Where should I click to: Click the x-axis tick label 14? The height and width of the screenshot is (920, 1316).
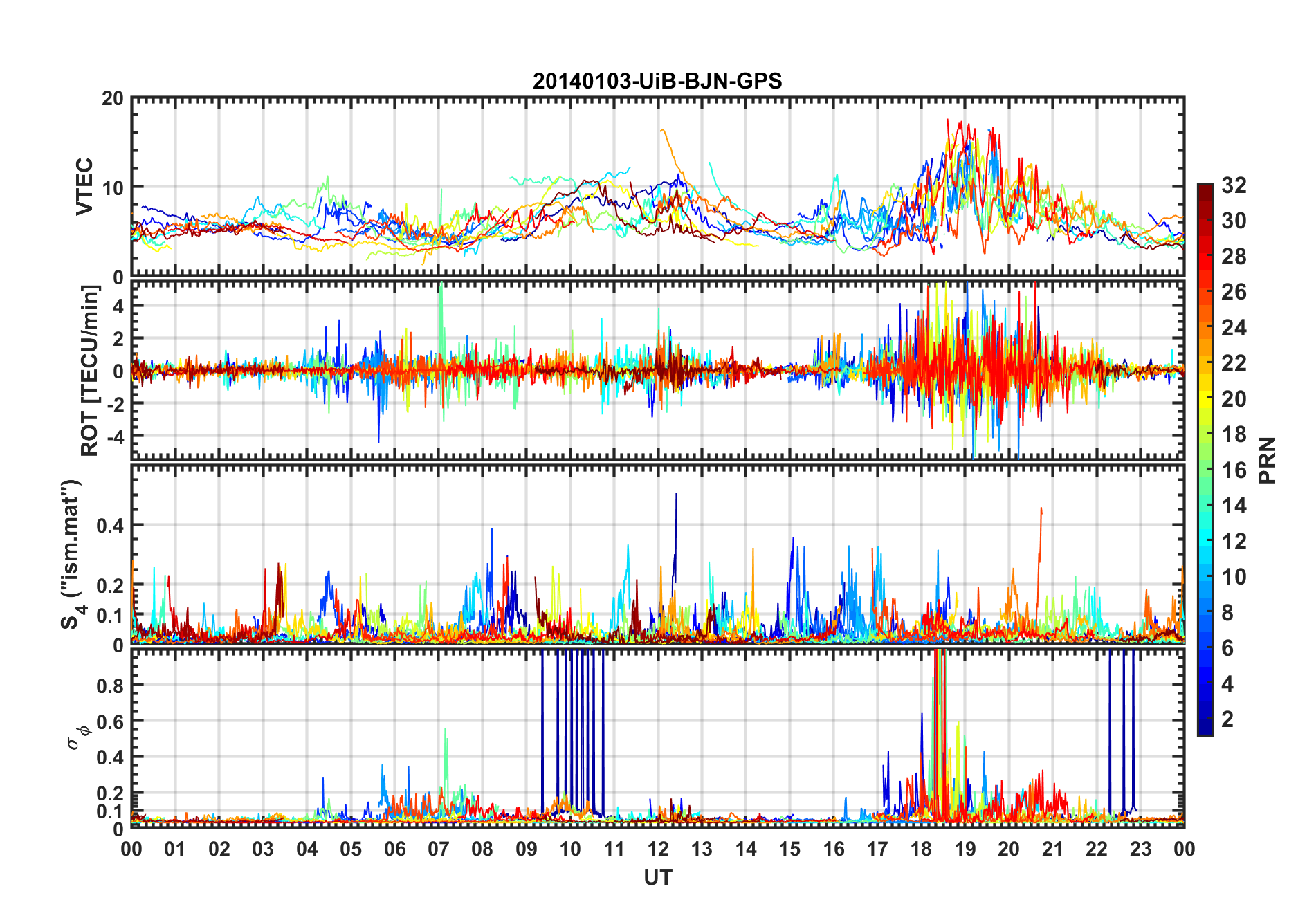746,849
